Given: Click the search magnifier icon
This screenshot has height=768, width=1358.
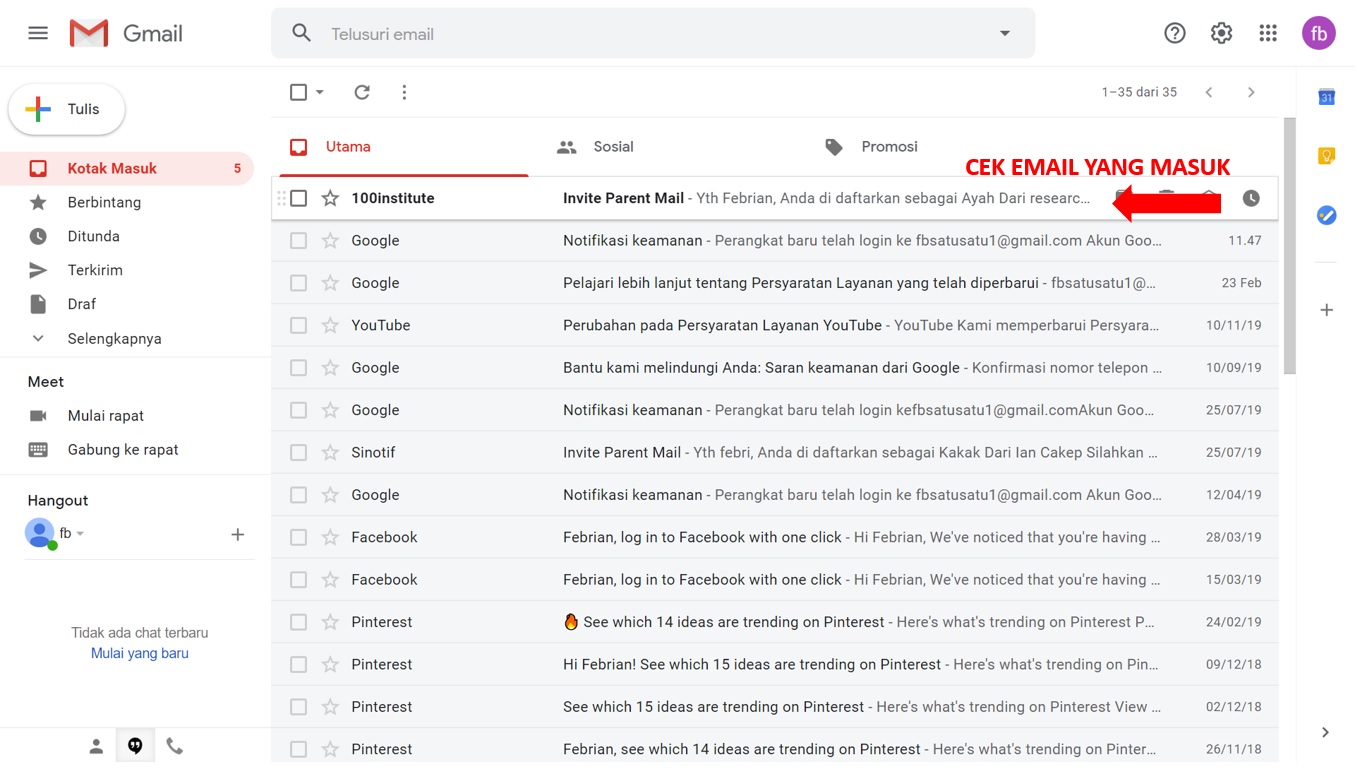Looking at the screenshot, I should pos(301,33).
